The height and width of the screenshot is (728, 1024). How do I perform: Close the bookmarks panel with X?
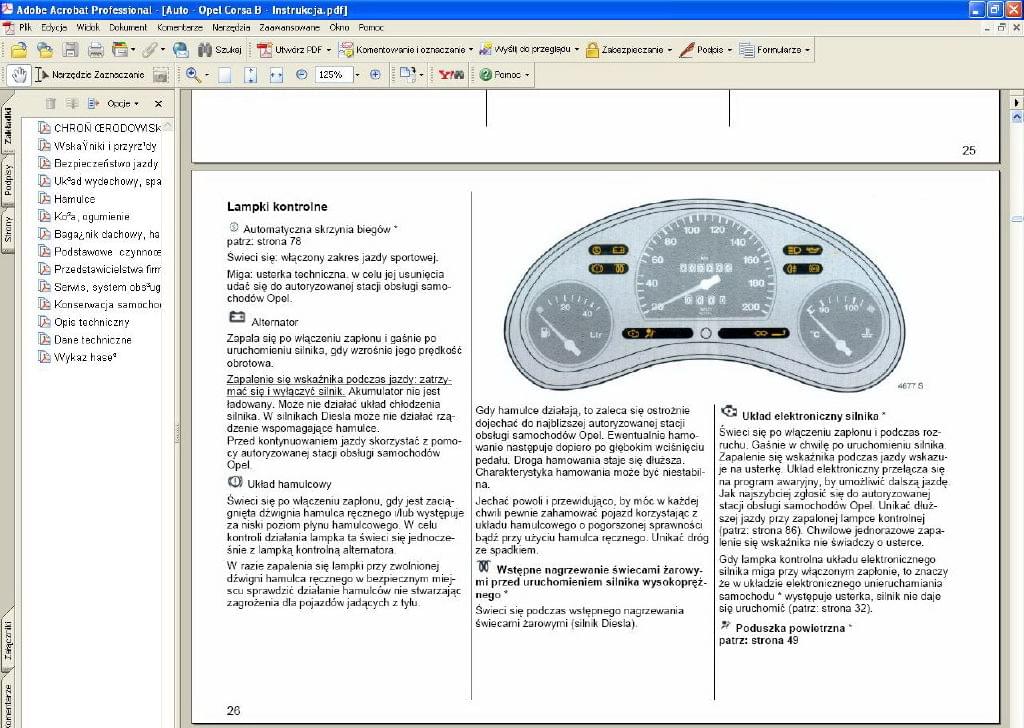158,103
